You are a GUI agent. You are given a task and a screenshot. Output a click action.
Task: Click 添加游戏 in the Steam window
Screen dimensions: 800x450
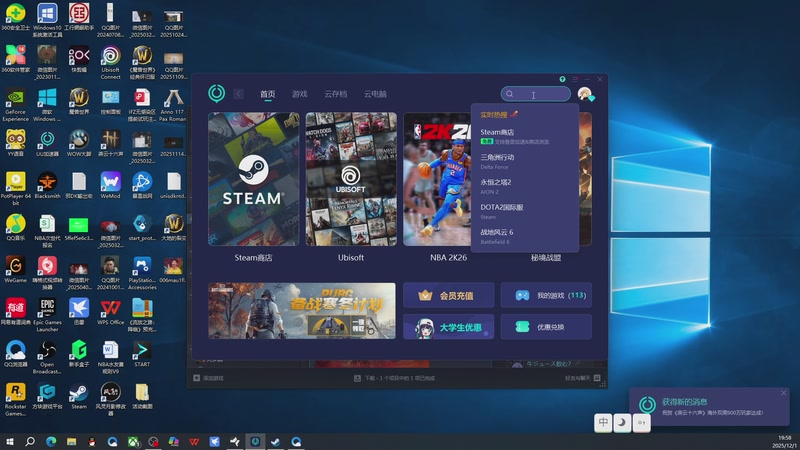point(208,378)
